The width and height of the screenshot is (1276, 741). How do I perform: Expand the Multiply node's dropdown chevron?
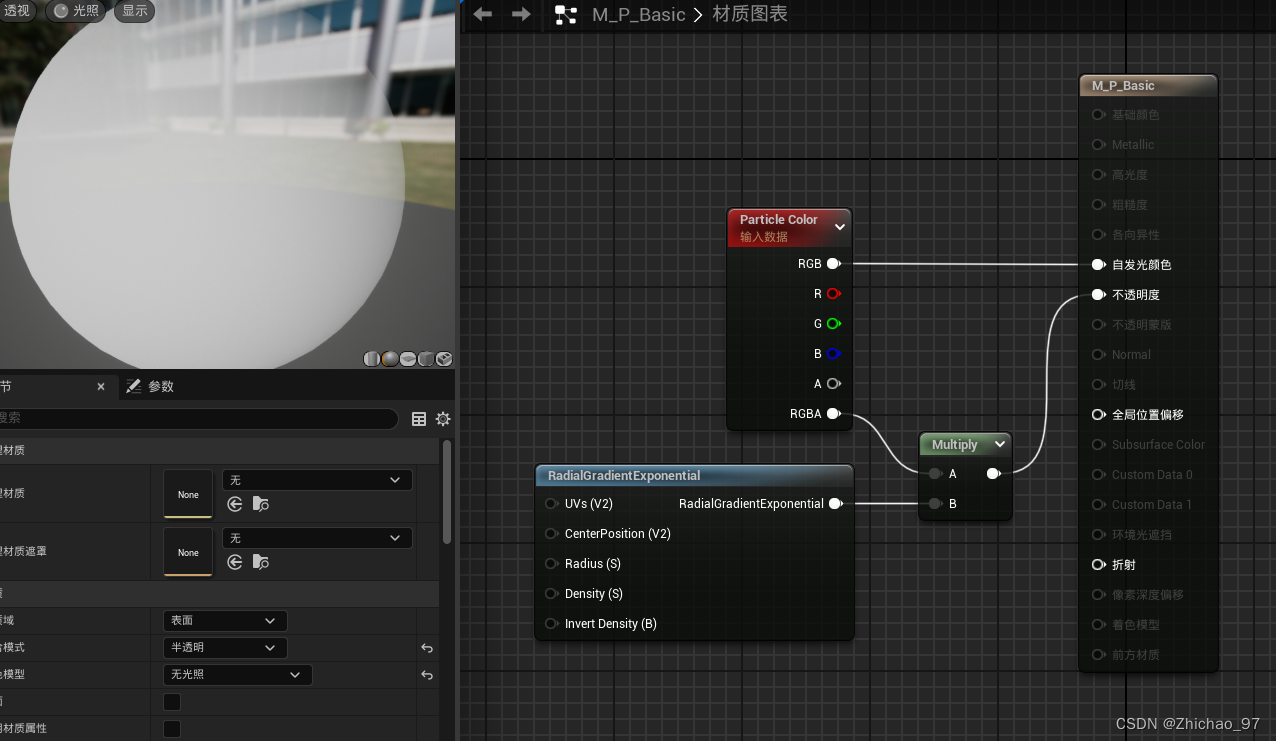1000,444
